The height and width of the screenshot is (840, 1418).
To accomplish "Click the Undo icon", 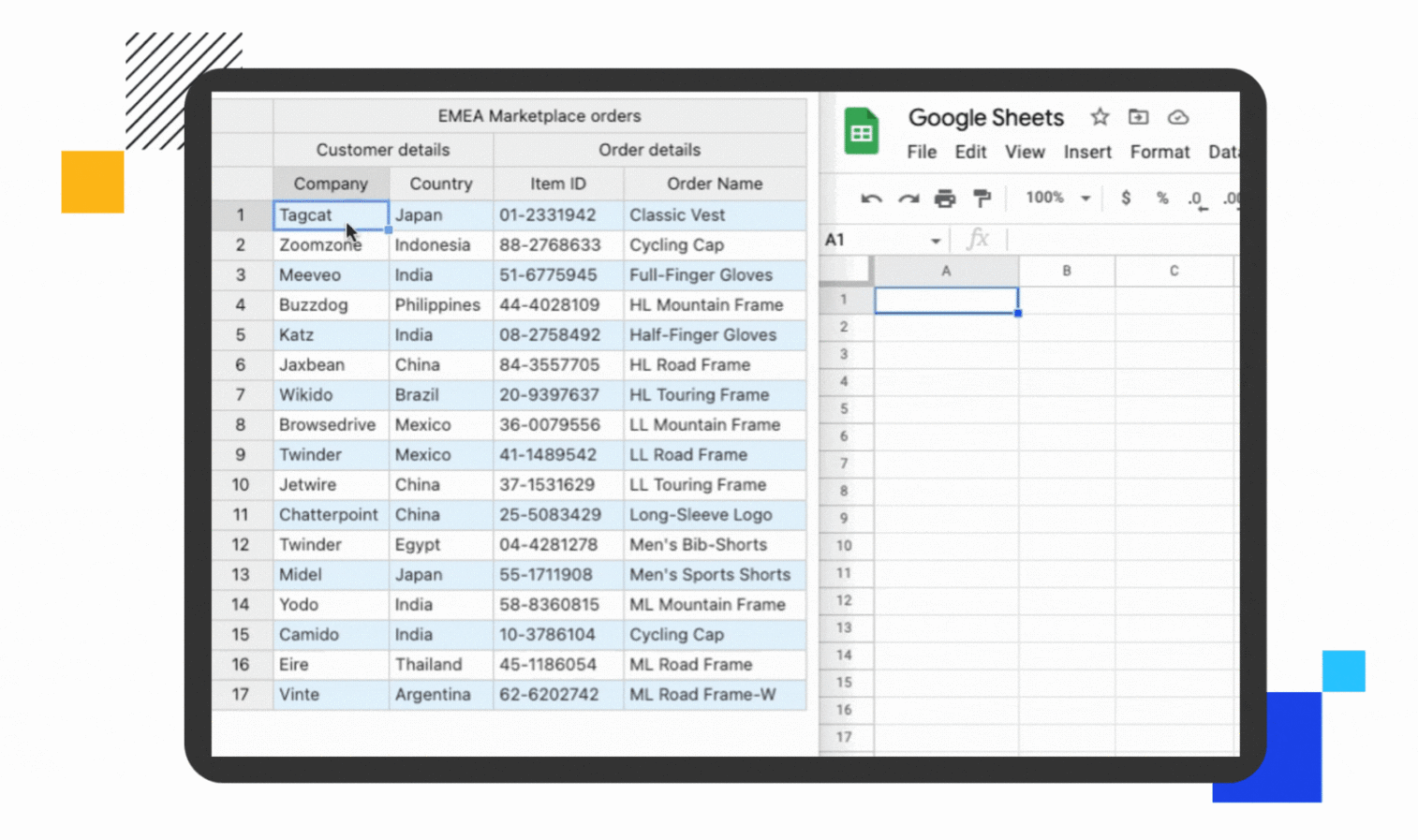I will (x=870, y=199).
